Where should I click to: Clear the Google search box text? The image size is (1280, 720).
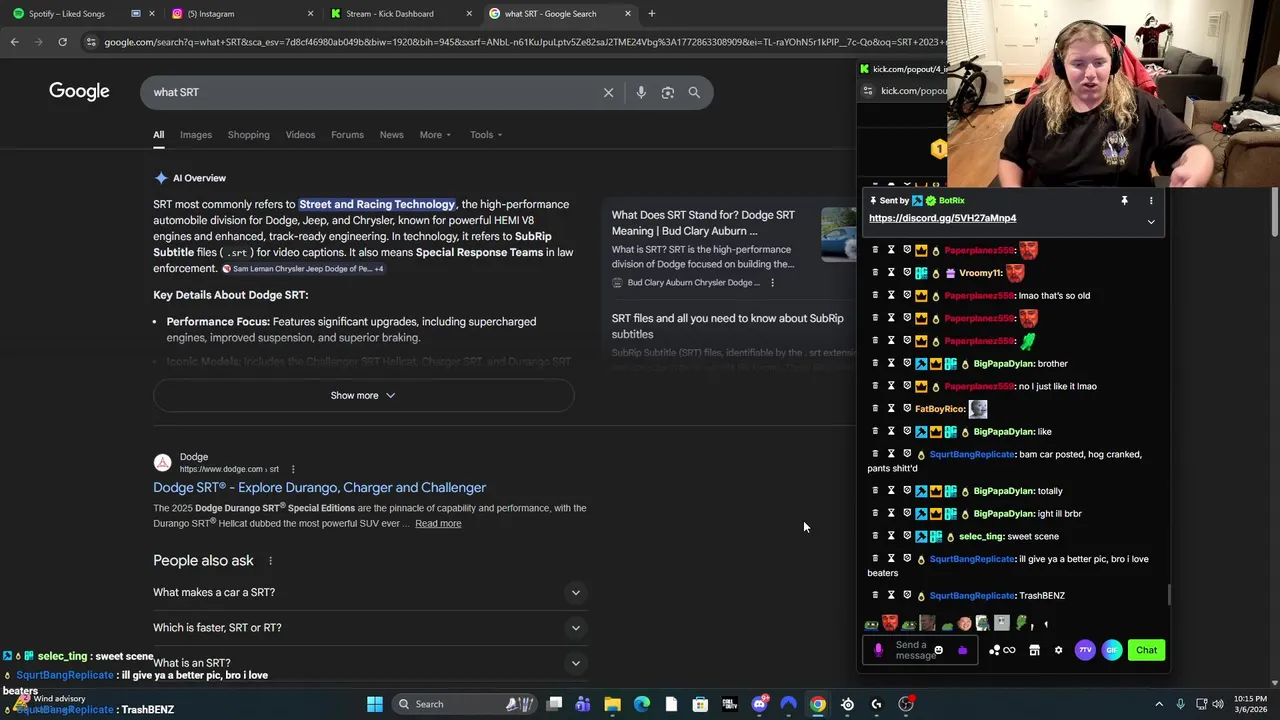tap(608, 92)
